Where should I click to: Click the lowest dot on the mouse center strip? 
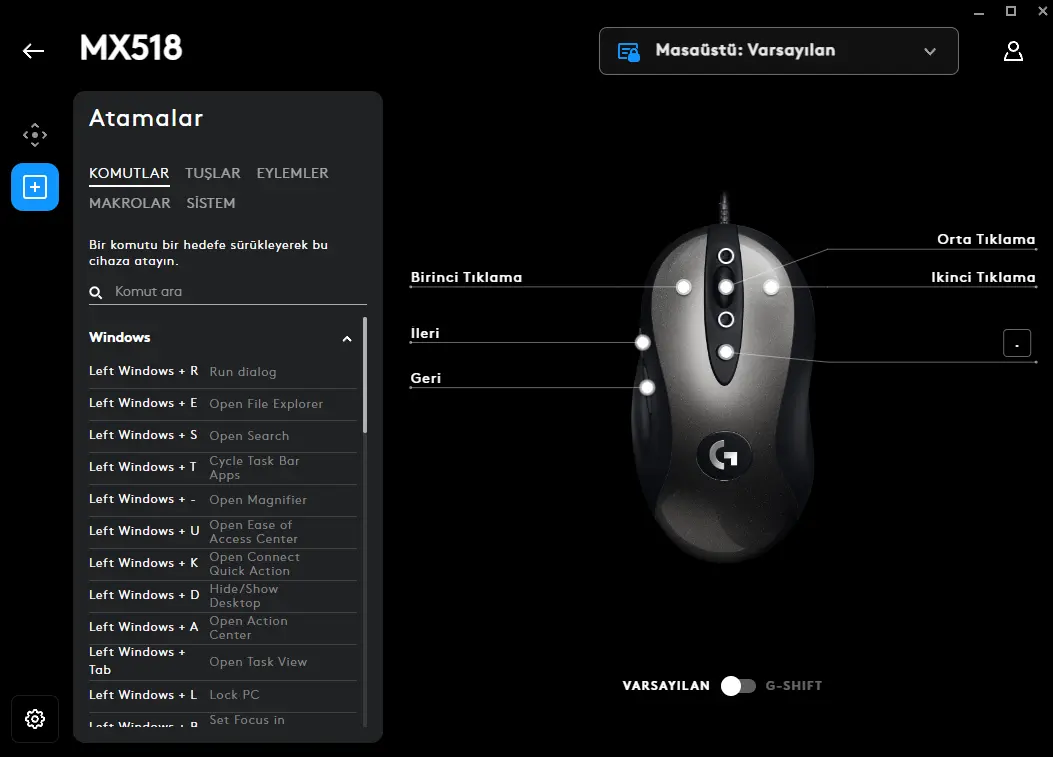(x=726, y=351)
